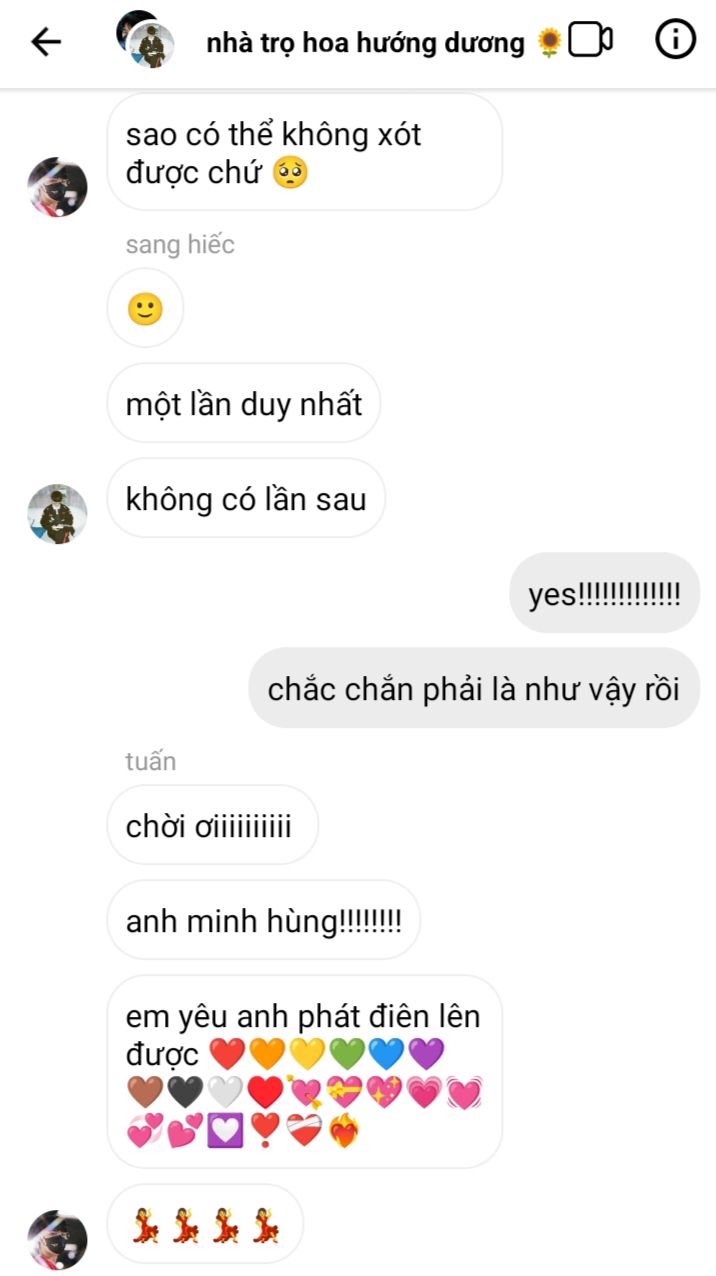This screenshot has width=716, height=1276.
Task: Select the 'không có lần sau' bubble
Action: click(246, 498)
